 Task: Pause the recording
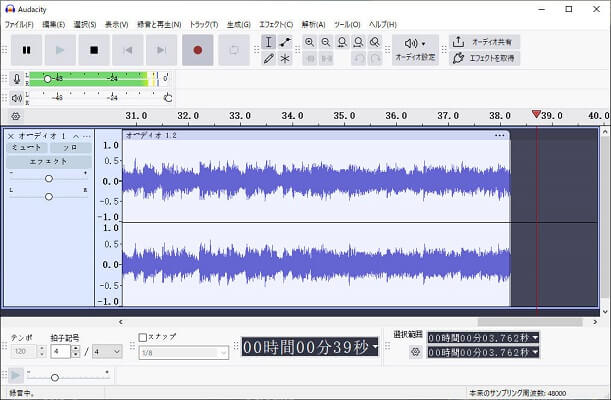[26, 50]
